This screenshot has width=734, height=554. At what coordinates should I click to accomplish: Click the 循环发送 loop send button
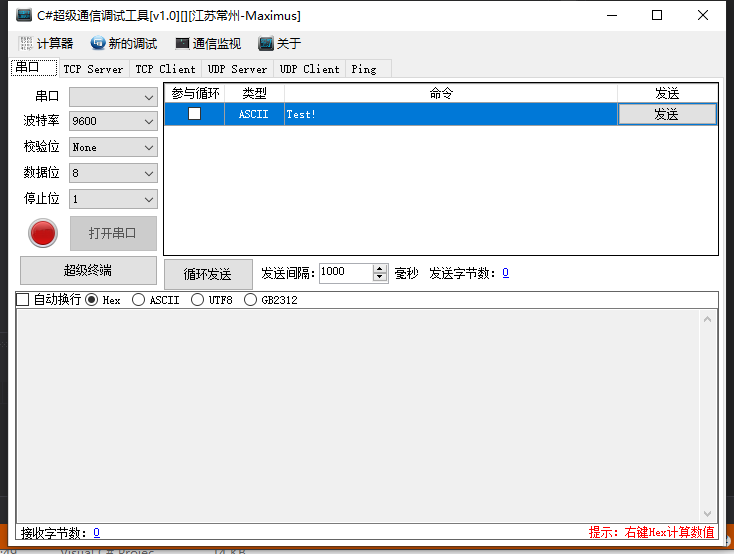208,274
